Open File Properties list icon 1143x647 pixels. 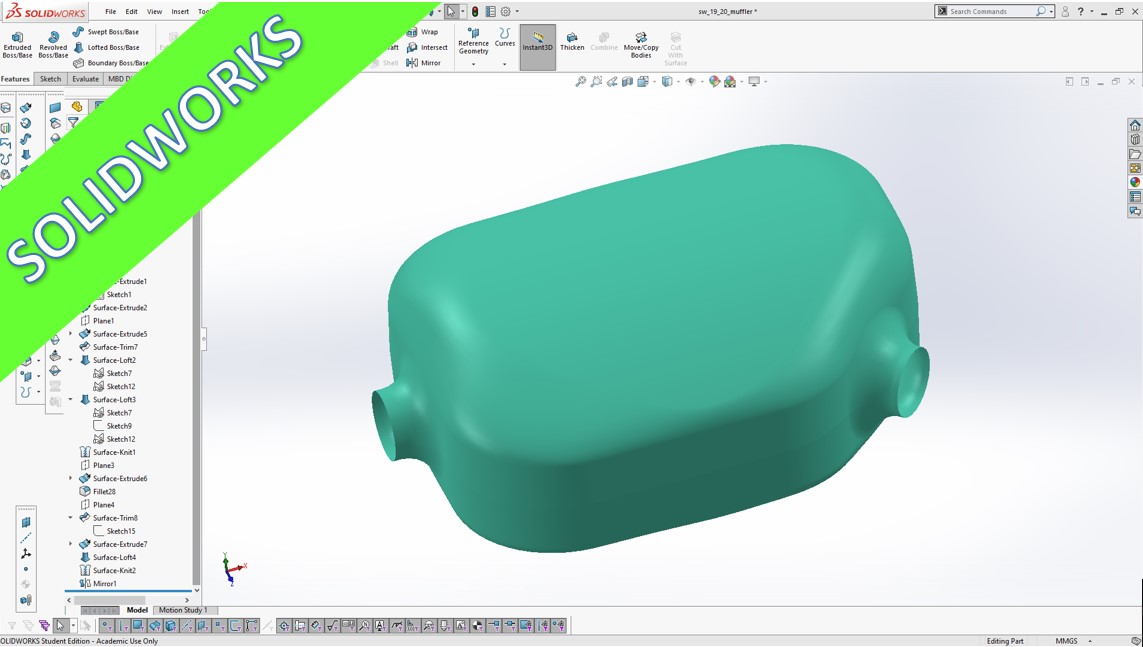(x=491, y=12)
